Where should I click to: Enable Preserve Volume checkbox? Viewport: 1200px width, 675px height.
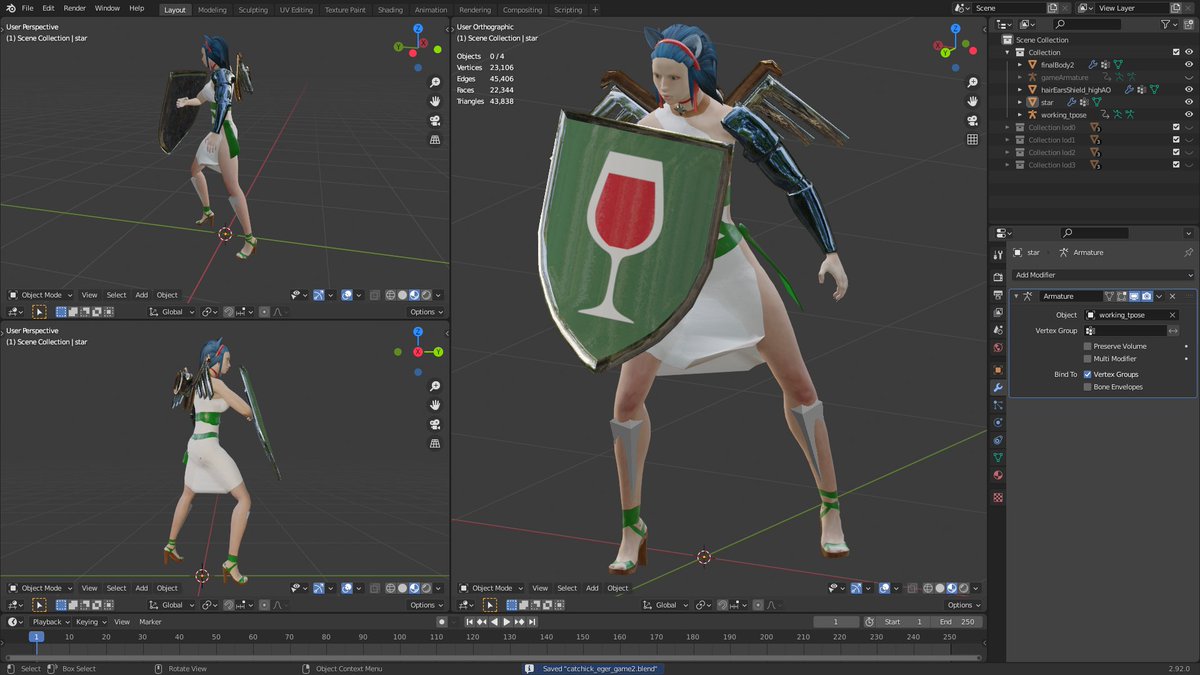[1088, 346]
